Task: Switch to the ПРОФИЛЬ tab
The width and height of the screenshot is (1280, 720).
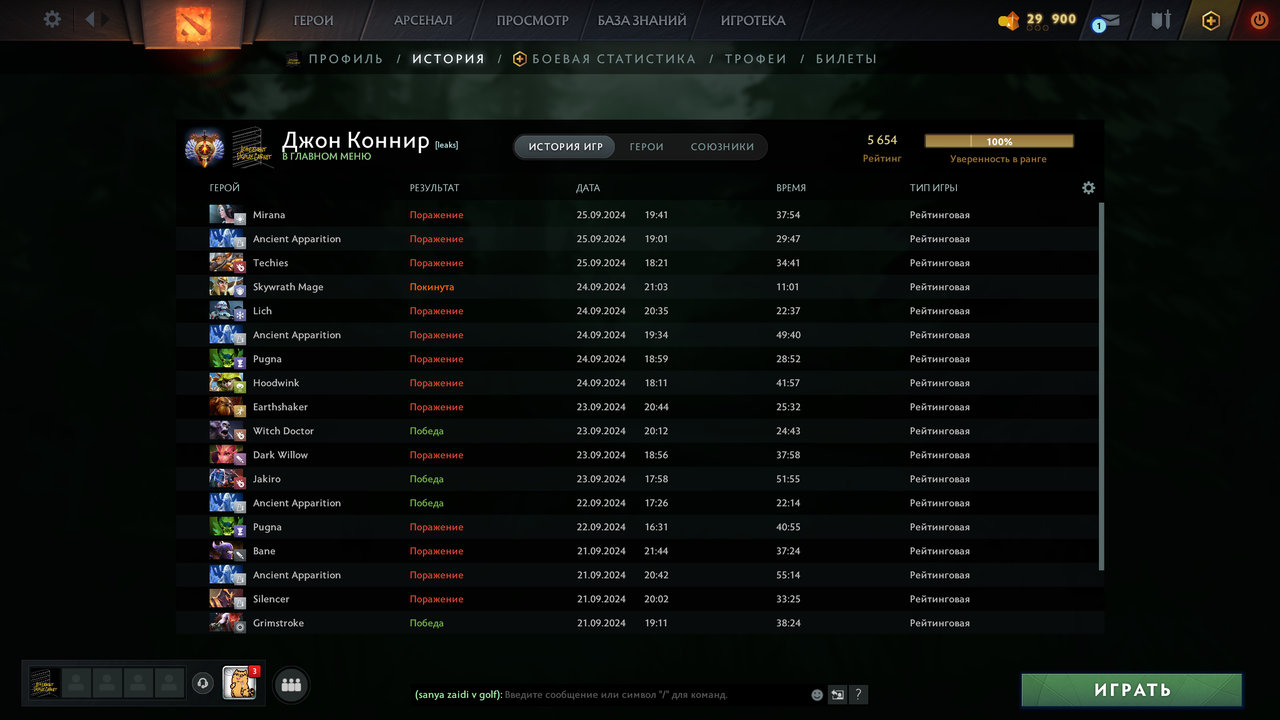Action: click(x=346, y=59)
